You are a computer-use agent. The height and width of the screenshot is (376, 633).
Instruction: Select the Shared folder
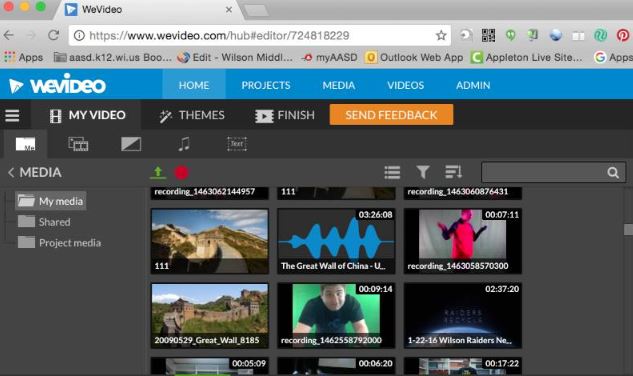pos(44,222)
